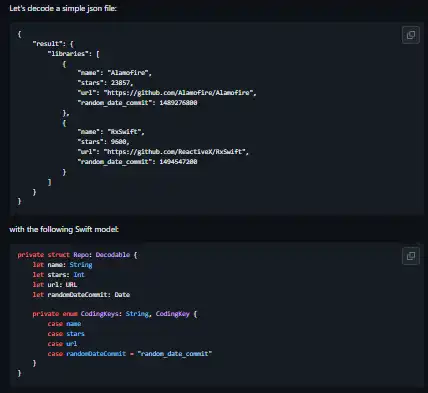Click the "case url" line
Image resolution: width=428 pixels, height=393 pixels.
click(x=62, y=344)
